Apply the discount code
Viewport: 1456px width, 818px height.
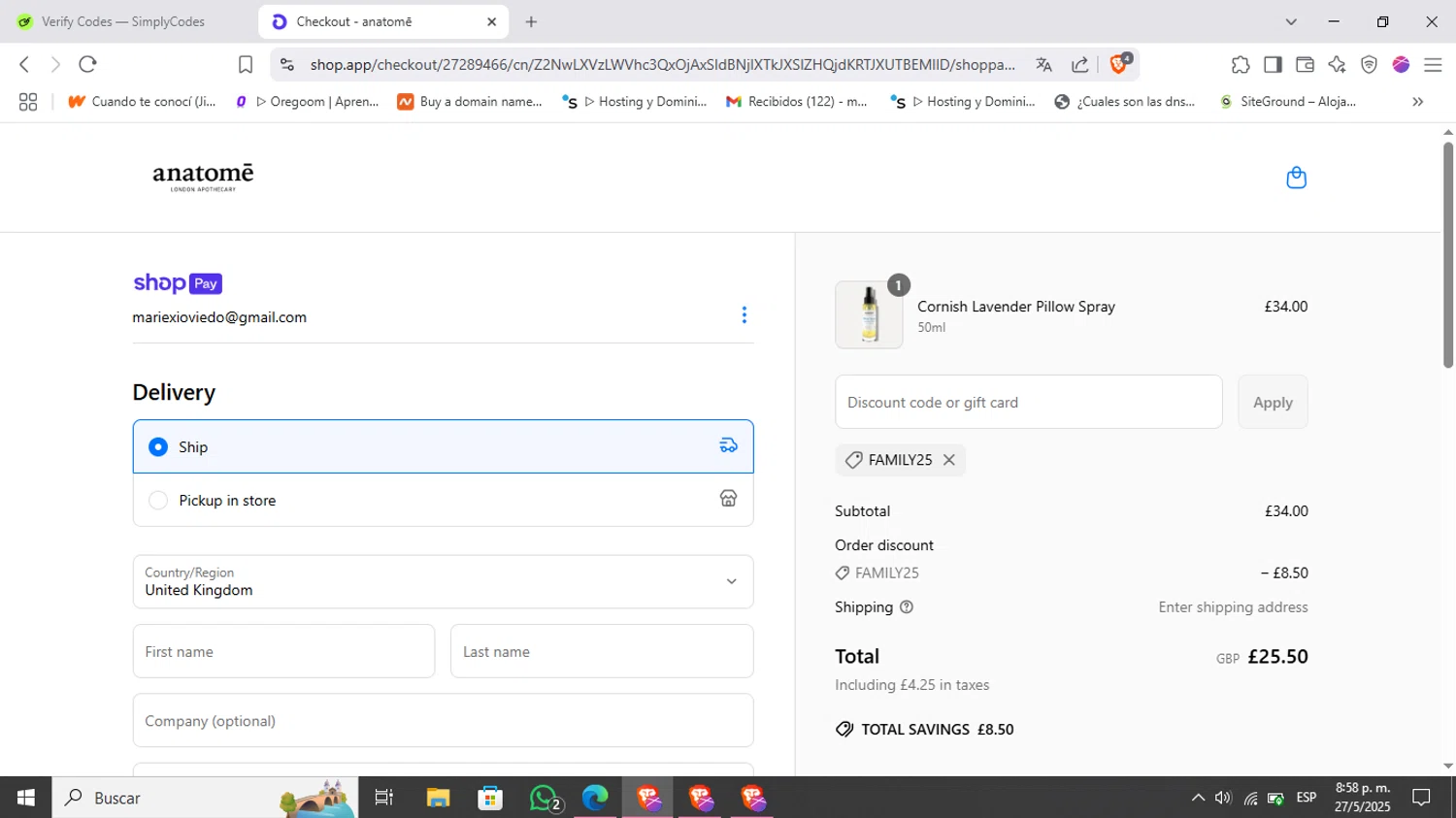[x=1273, y=402]
